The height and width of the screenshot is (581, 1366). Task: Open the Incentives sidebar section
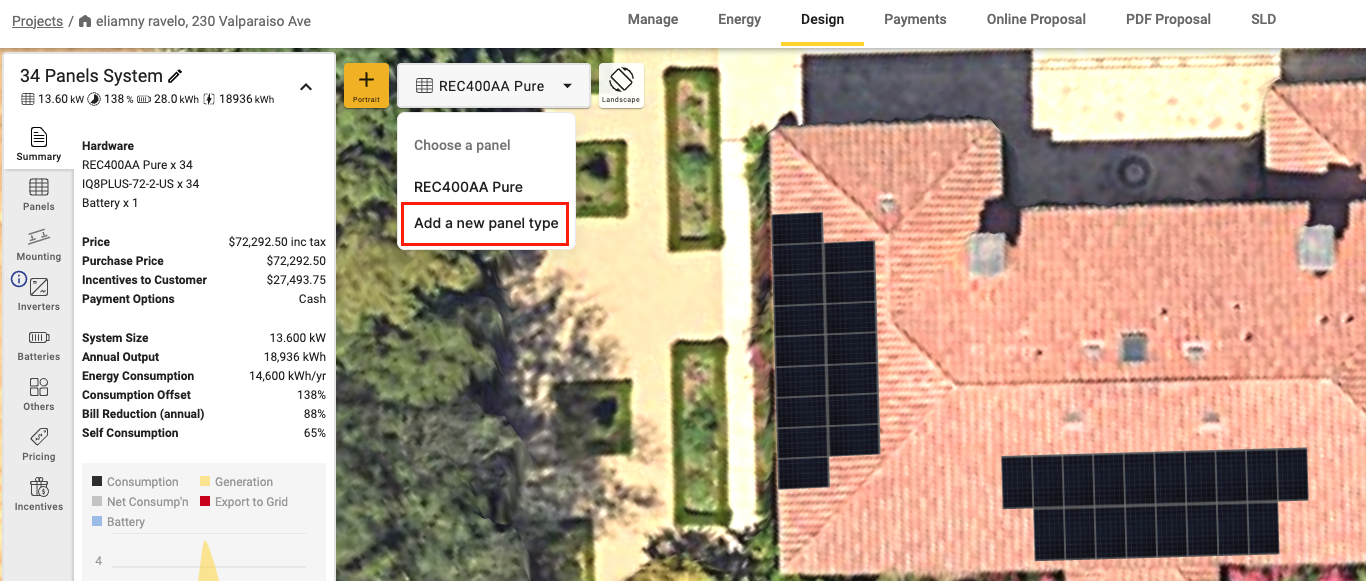click(x=38, y=494)
